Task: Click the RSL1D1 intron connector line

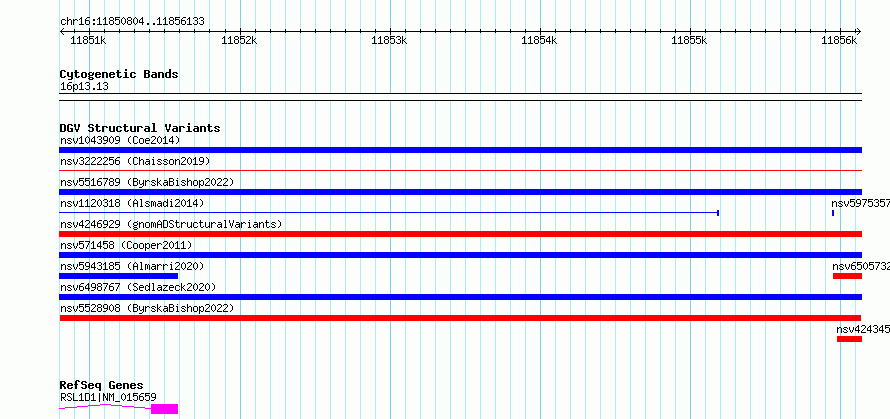Action: [105, 407]
